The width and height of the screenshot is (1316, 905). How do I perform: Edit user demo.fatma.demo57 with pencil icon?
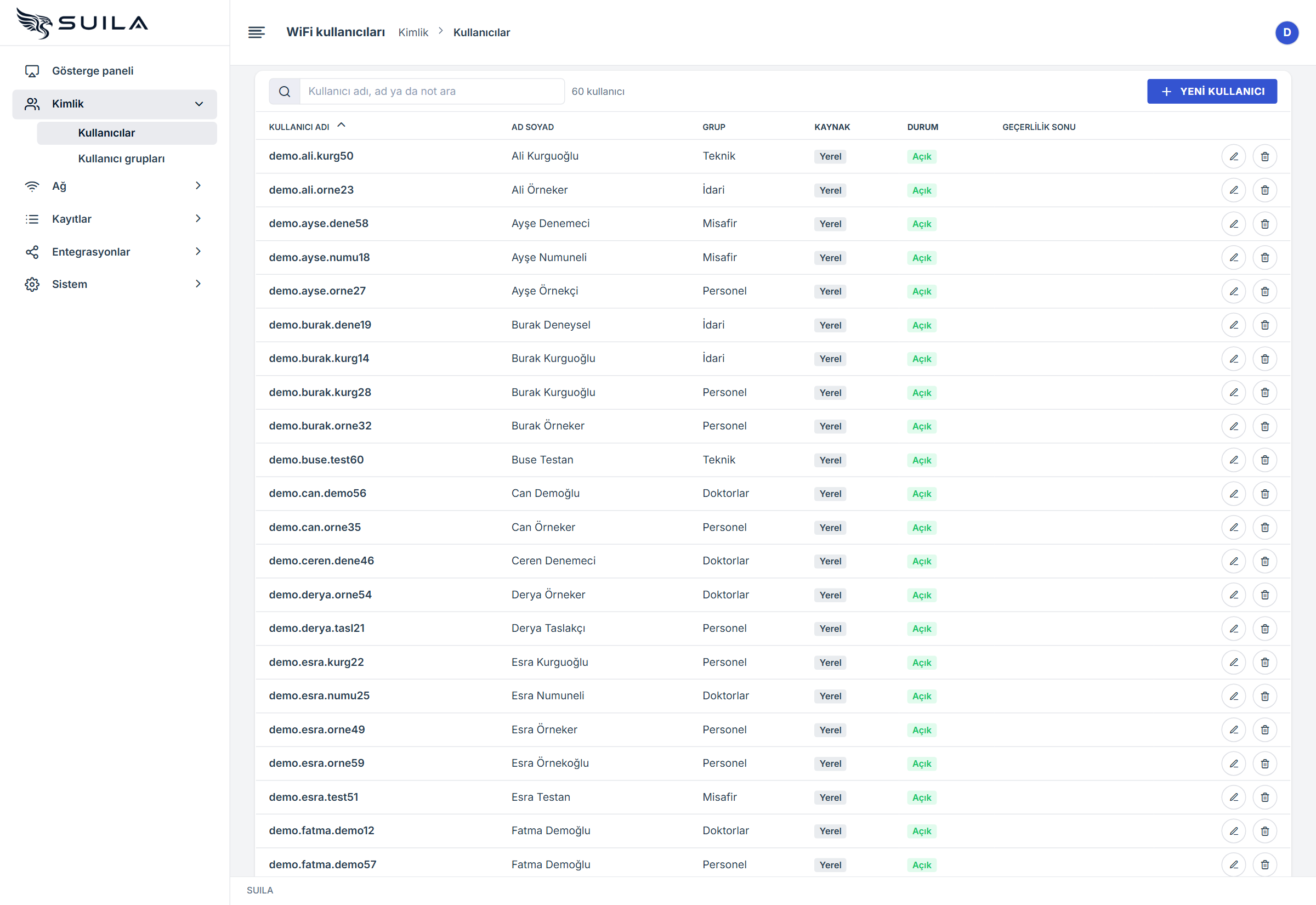(x=1233, y=865)
